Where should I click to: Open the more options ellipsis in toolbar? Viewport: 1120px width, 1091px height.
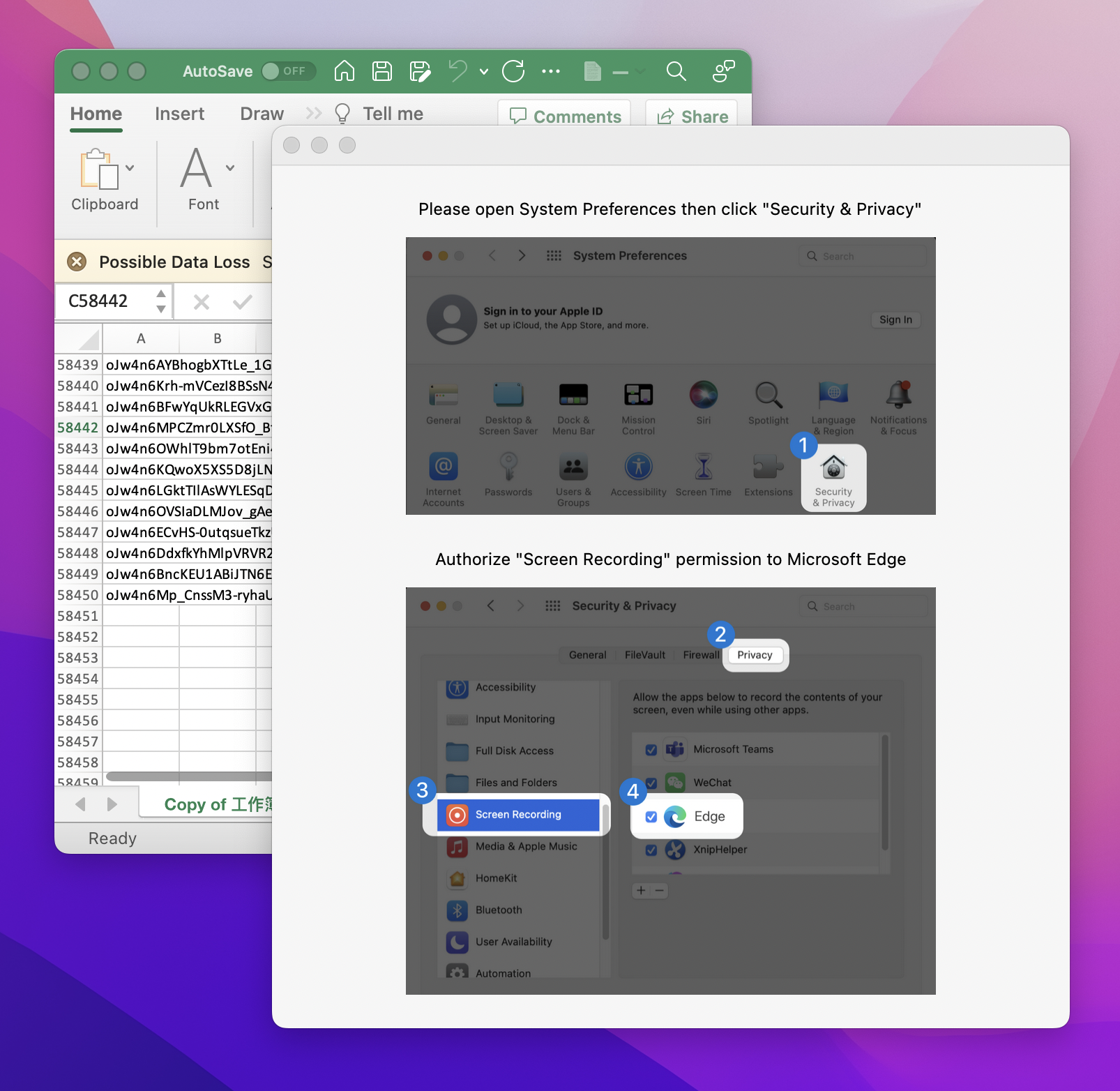coord(551,71)
